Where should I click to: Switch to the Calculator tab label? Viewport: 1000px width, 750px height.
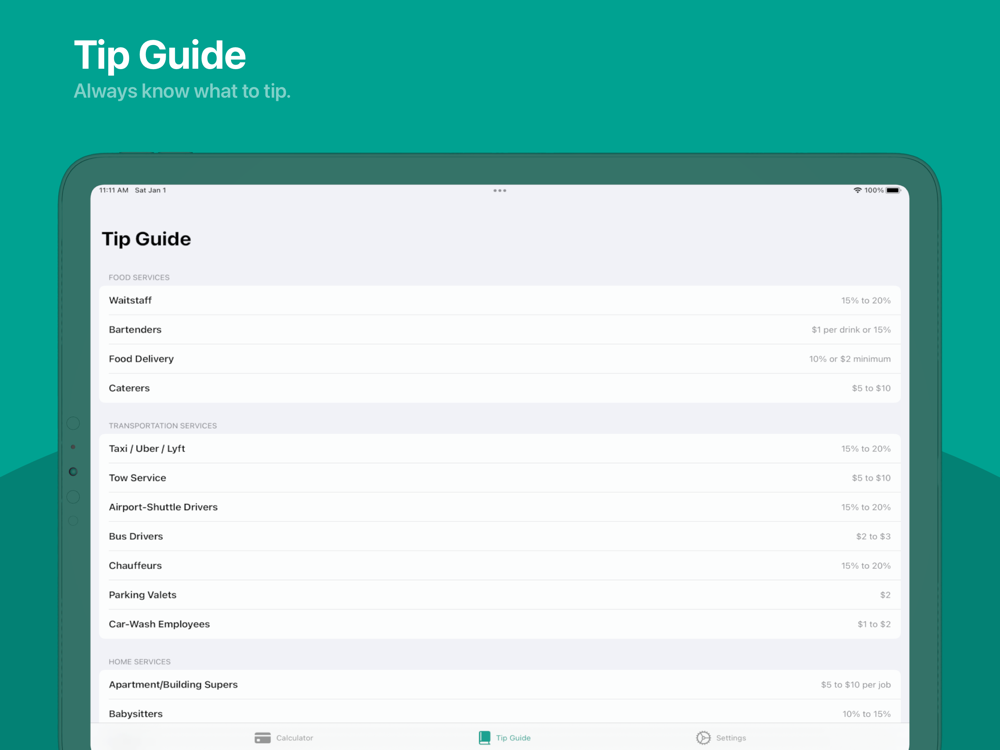pos(295,738)
